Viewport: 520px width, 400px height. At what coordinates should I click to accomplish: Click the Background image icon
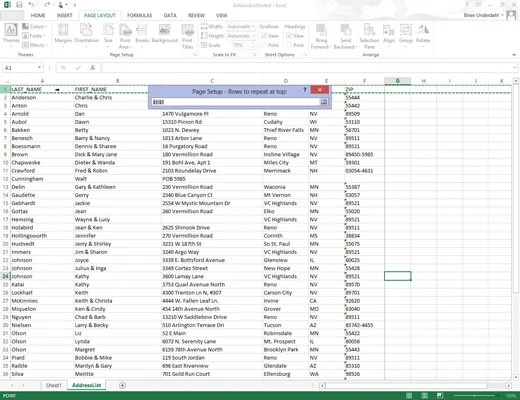(165, 34)
